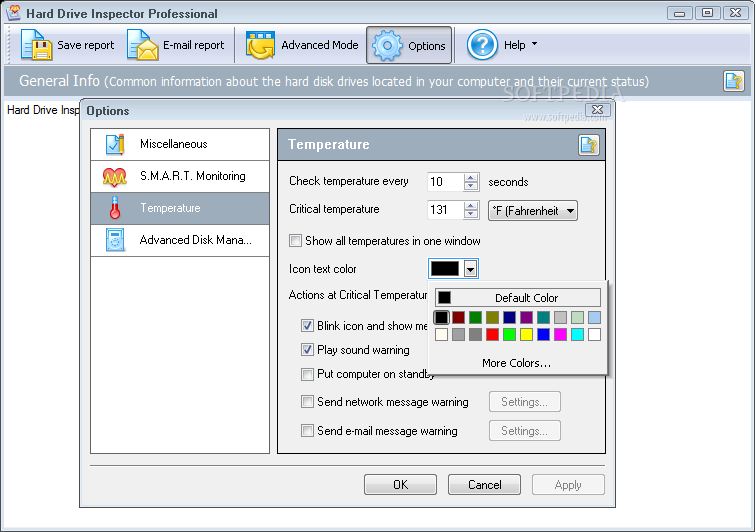
Task: Pick the black color swatch
Action: click(442, 317)
